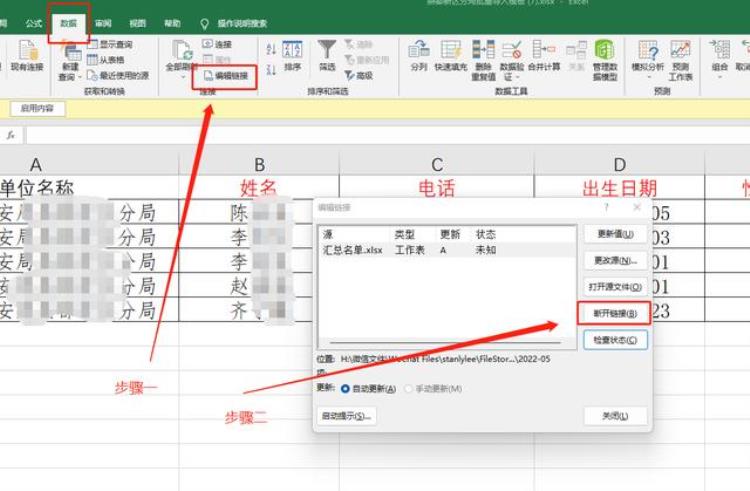Screen dimensions: 750x491
Task: Click 断开链接 (Break Link) button
Action: (x=615, y=313)
